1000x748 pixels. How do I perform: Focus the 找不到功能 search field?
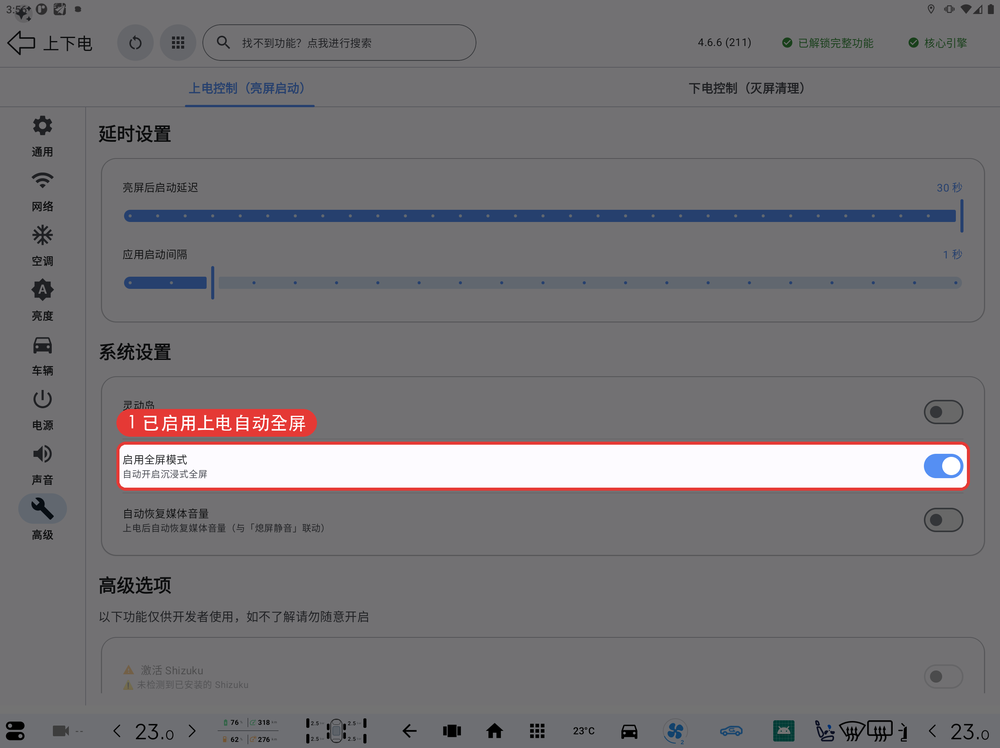click(x=339, y=43)
